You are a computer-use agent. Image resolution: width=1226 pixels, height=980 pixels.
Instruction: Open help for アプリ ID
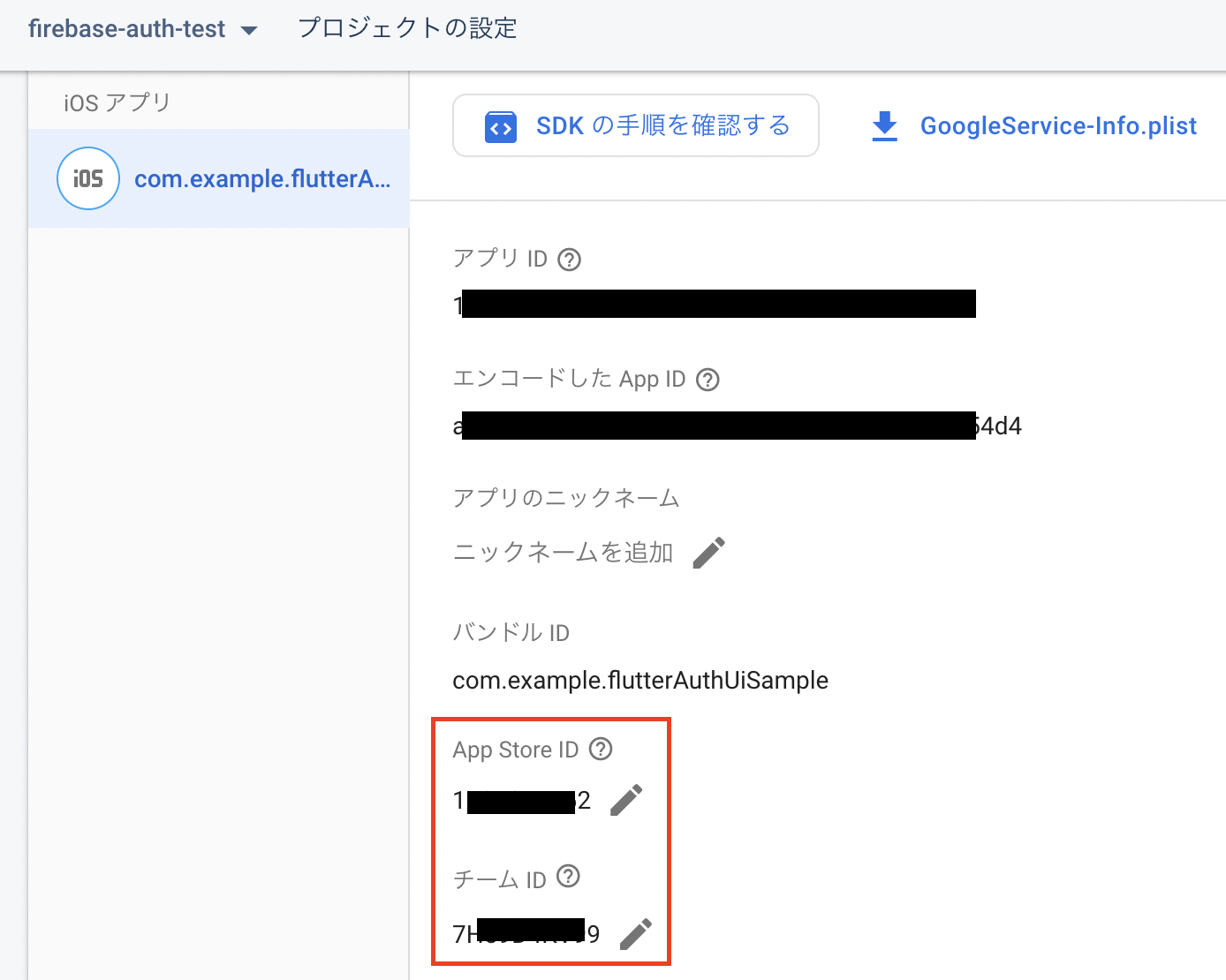coord(570,260)
